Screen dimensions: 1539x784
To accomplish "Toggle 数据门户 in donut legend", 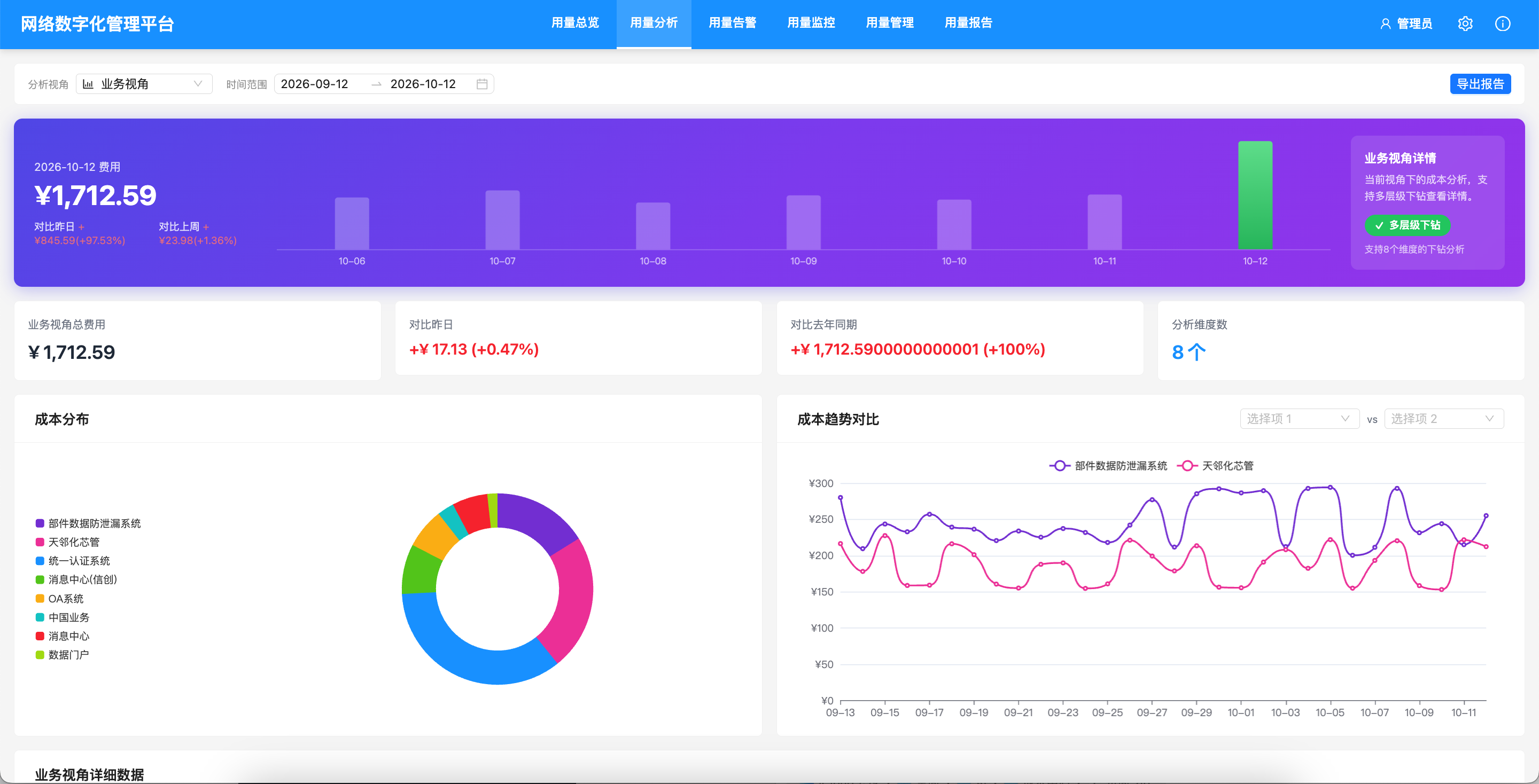I will click(x=62, y=654).
